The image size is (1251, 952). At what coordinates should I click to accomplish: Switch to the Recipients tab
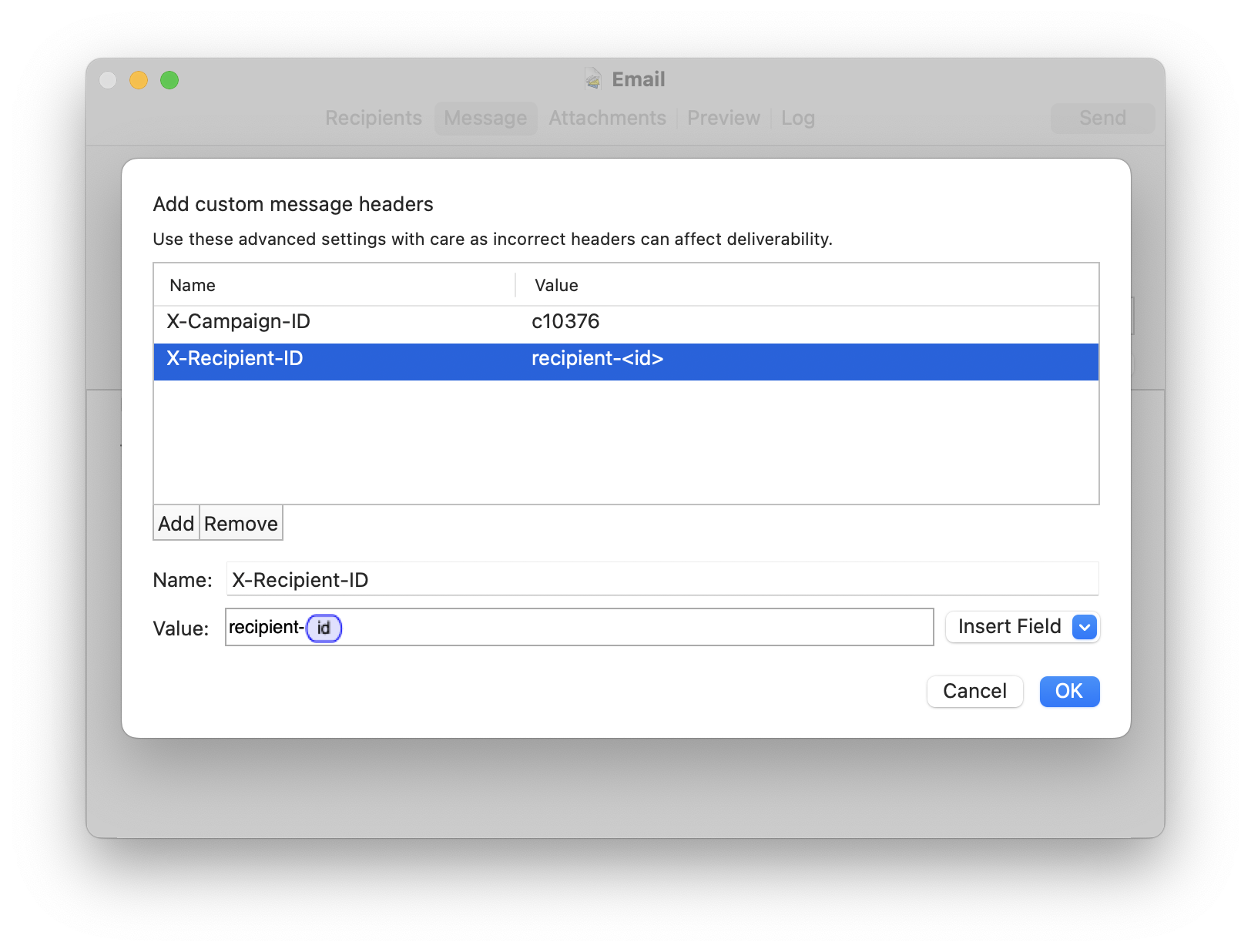point(374,118)
